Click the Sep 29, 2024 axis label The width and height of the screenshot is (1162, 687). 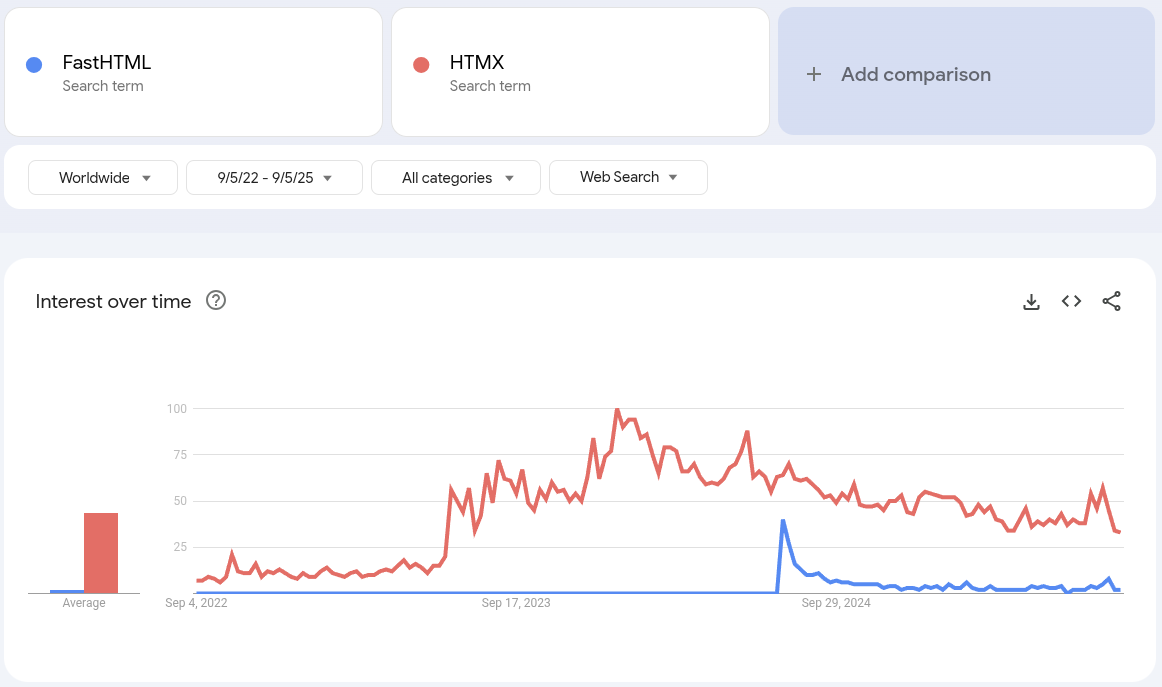(836, 603)
